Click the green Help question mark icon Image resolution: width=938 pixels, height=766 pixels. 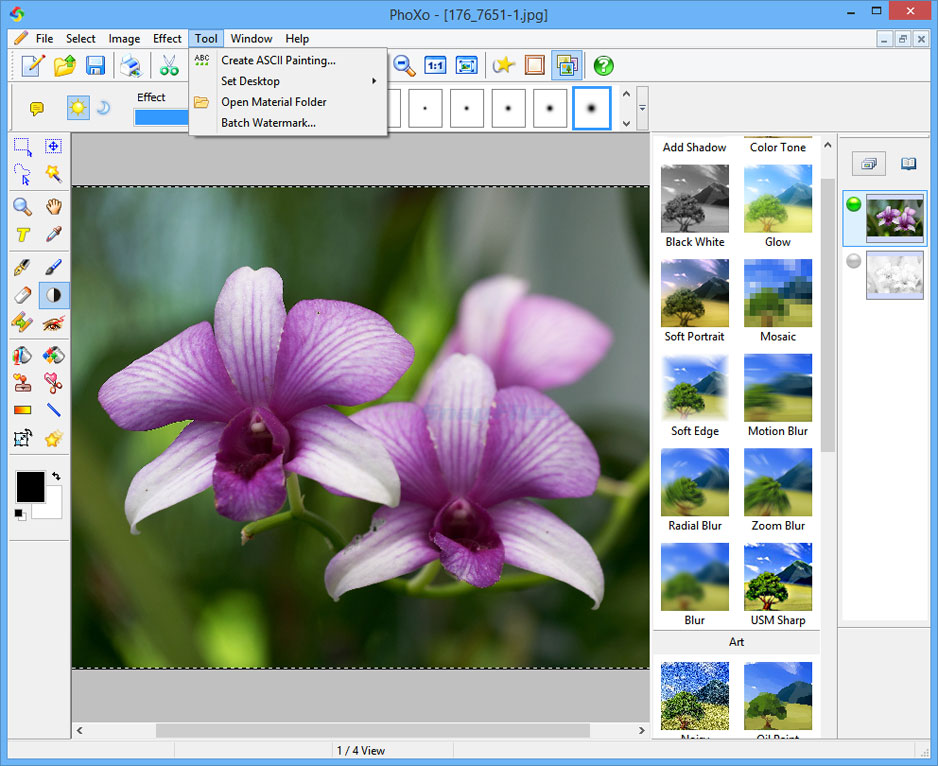603,66
